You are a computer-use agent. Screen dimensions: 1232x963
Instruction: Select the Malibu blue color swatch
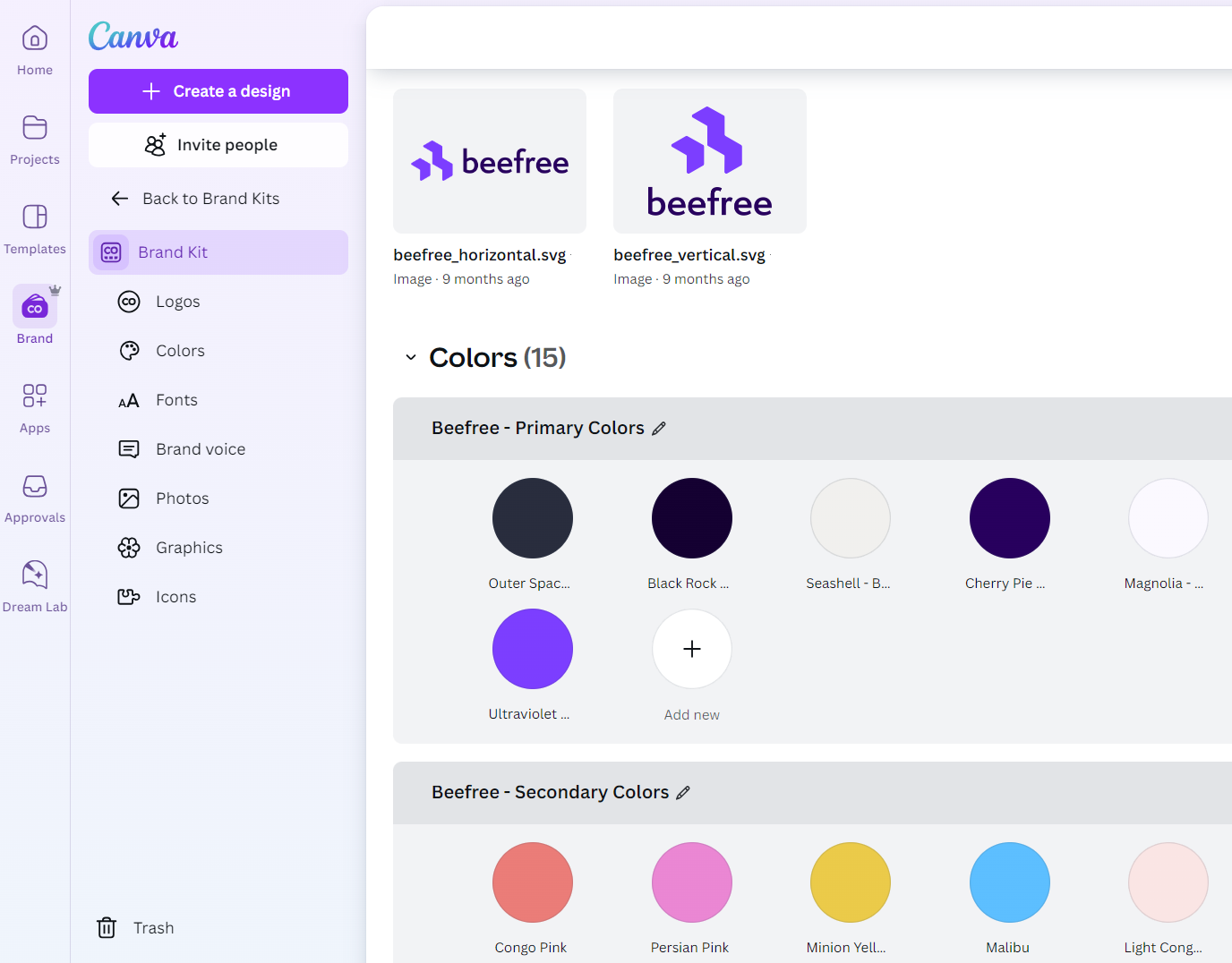[1010, 882]
